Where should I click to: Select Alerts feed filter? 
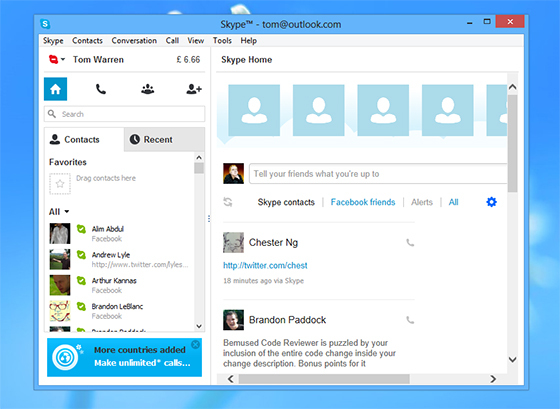[x=422, y=202]
